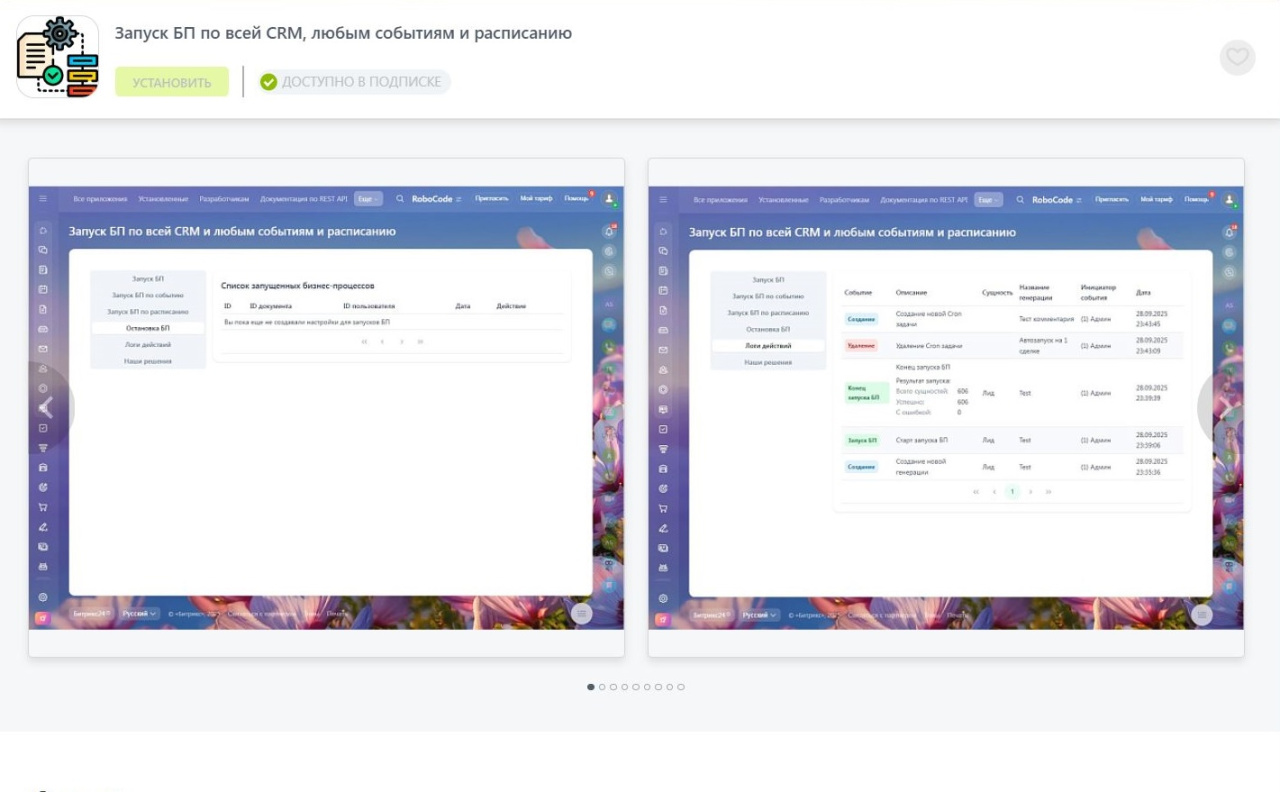Open notifications via the bell icon

609,231
